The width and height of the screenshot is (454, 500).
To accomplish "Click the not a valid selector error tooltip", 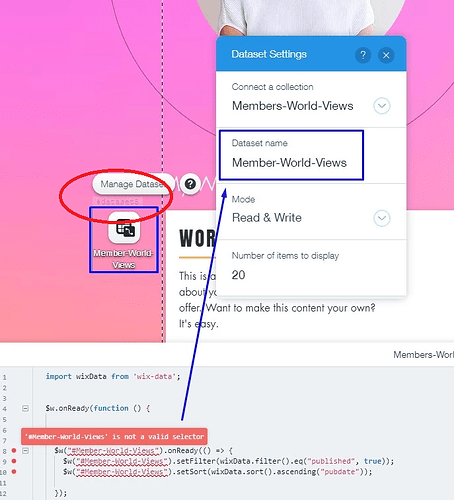I will [x=114, y=437].
